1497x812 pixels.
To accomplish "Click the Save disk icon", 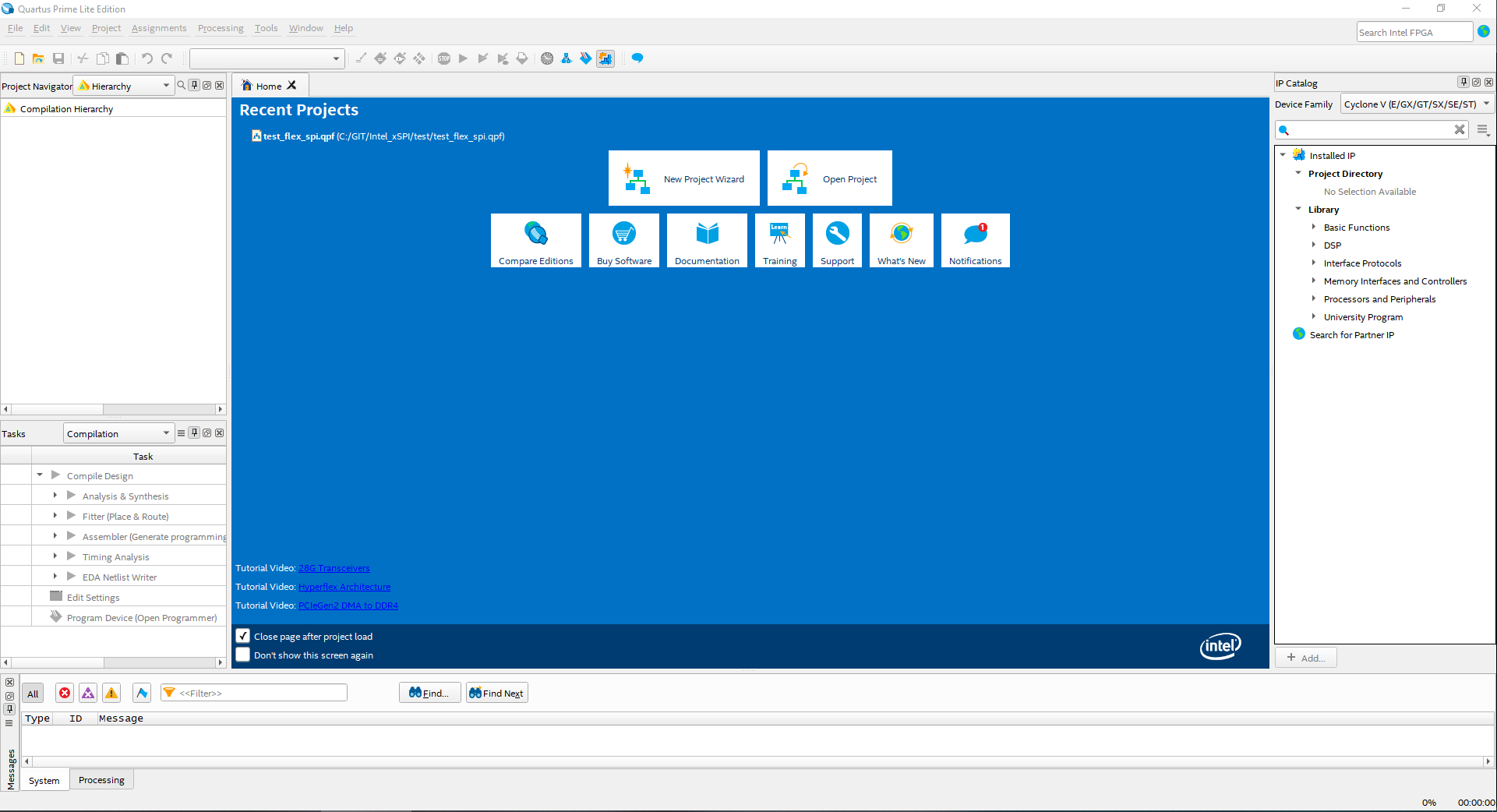I will click(x=58, y=58).
